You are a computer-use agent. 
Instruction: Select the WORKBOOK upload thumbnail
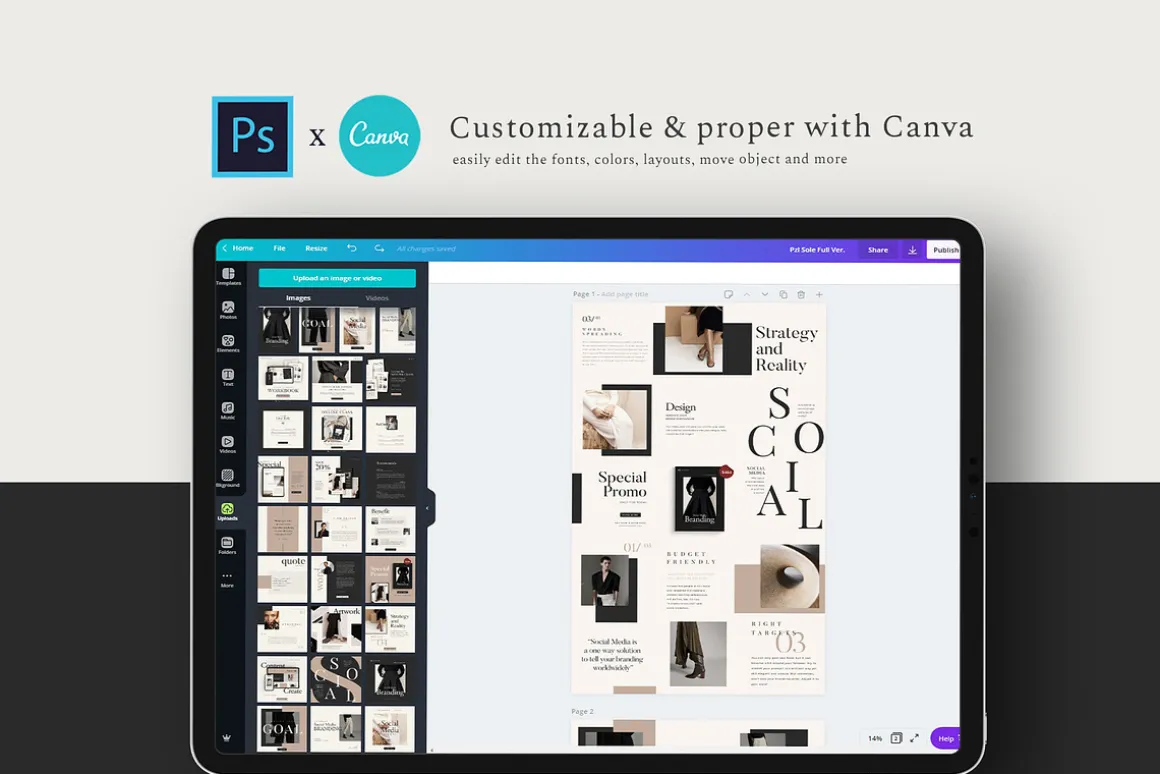[x=283, y=378]
